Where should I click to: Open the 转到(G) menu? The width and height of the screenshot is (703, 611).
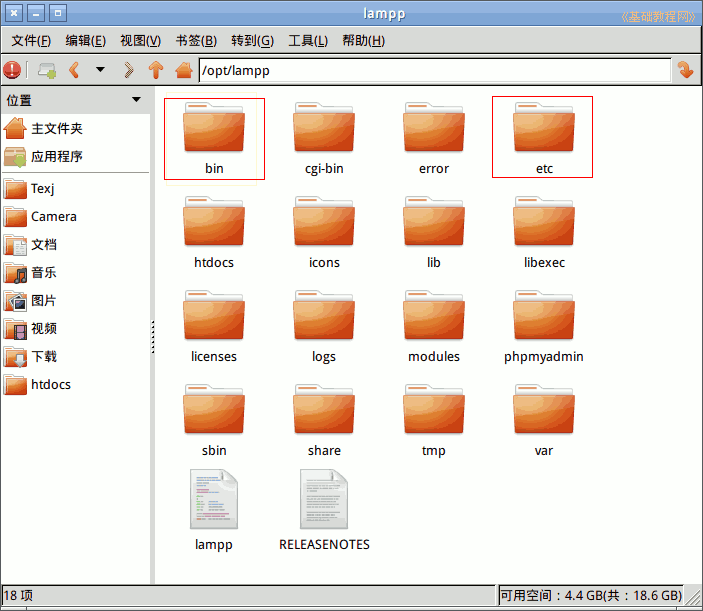(x=252, y=41)
